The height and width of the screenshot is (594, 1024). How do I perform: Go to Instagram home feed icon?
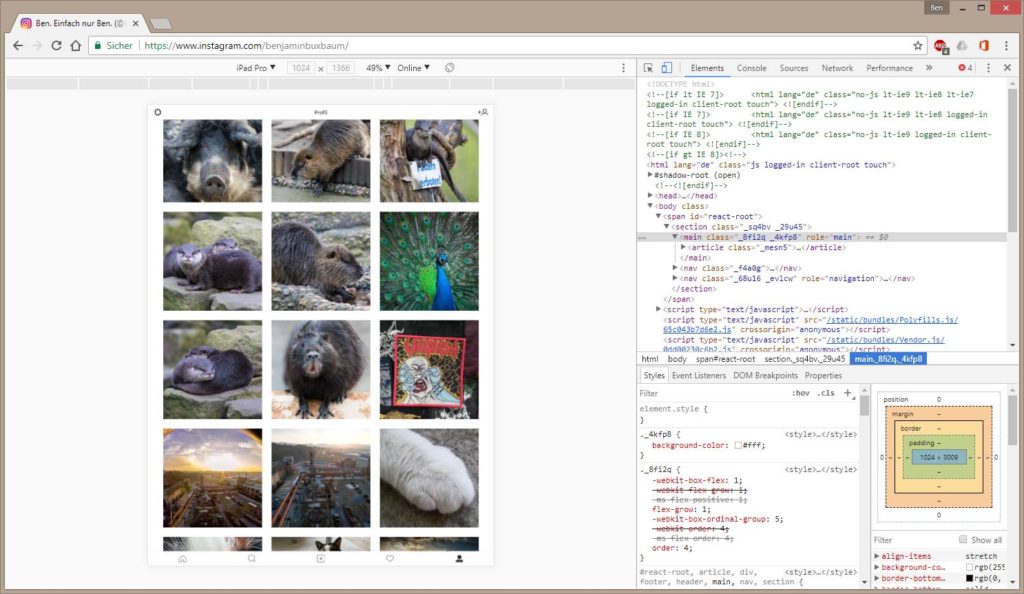(182, 559)
